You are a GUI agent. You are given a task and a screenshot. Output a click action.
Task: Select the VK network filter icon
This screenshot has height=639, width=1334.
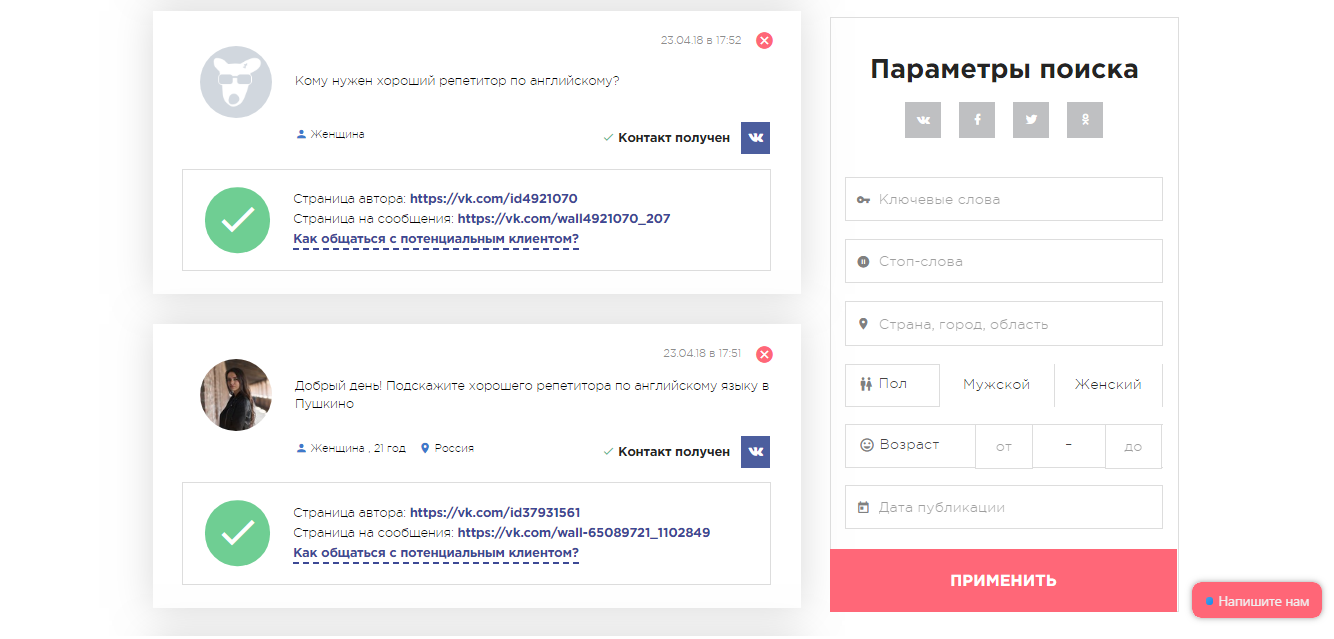tap(922, 119)
